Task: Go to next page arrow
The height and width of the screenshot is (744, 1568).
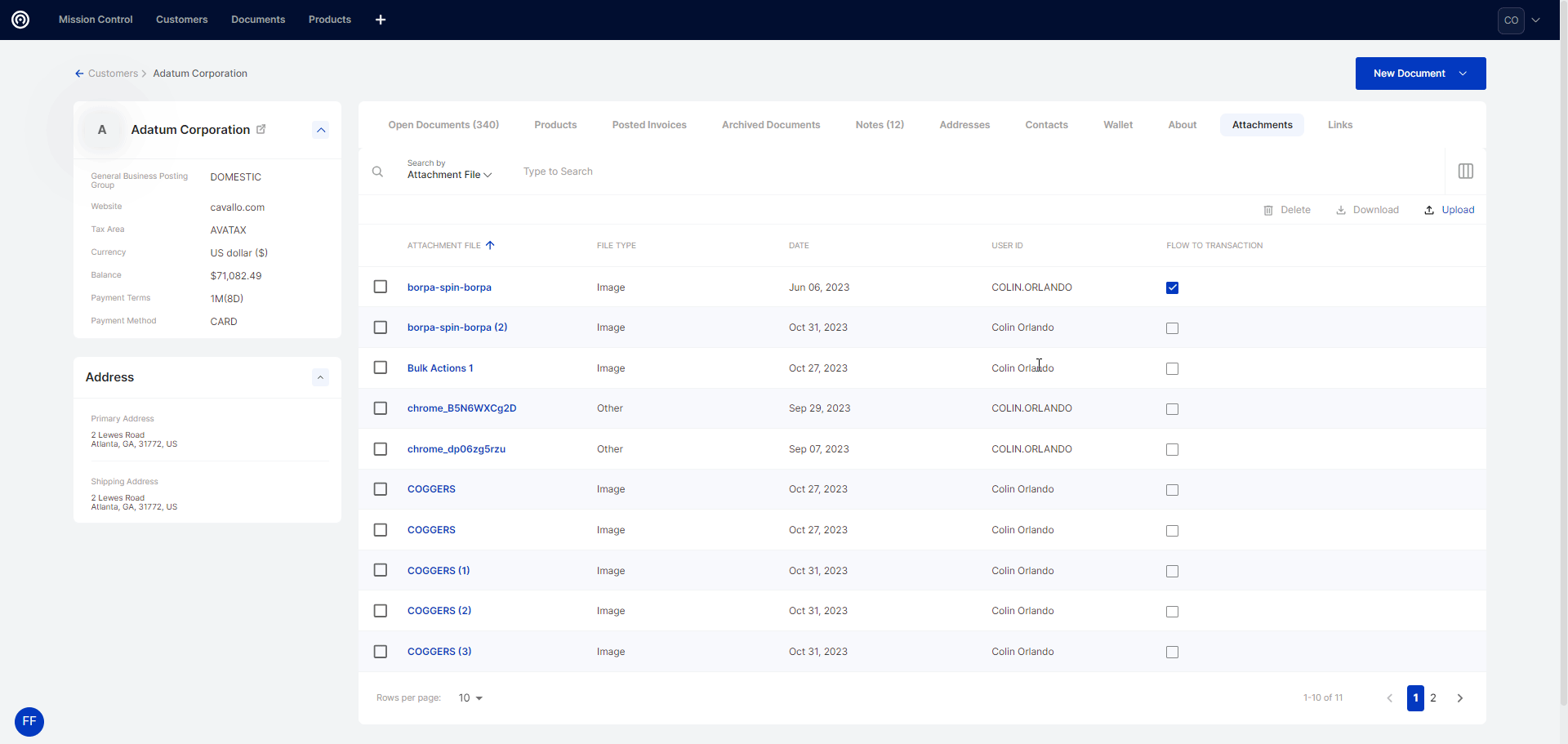Action: [x=1459, y=698]
